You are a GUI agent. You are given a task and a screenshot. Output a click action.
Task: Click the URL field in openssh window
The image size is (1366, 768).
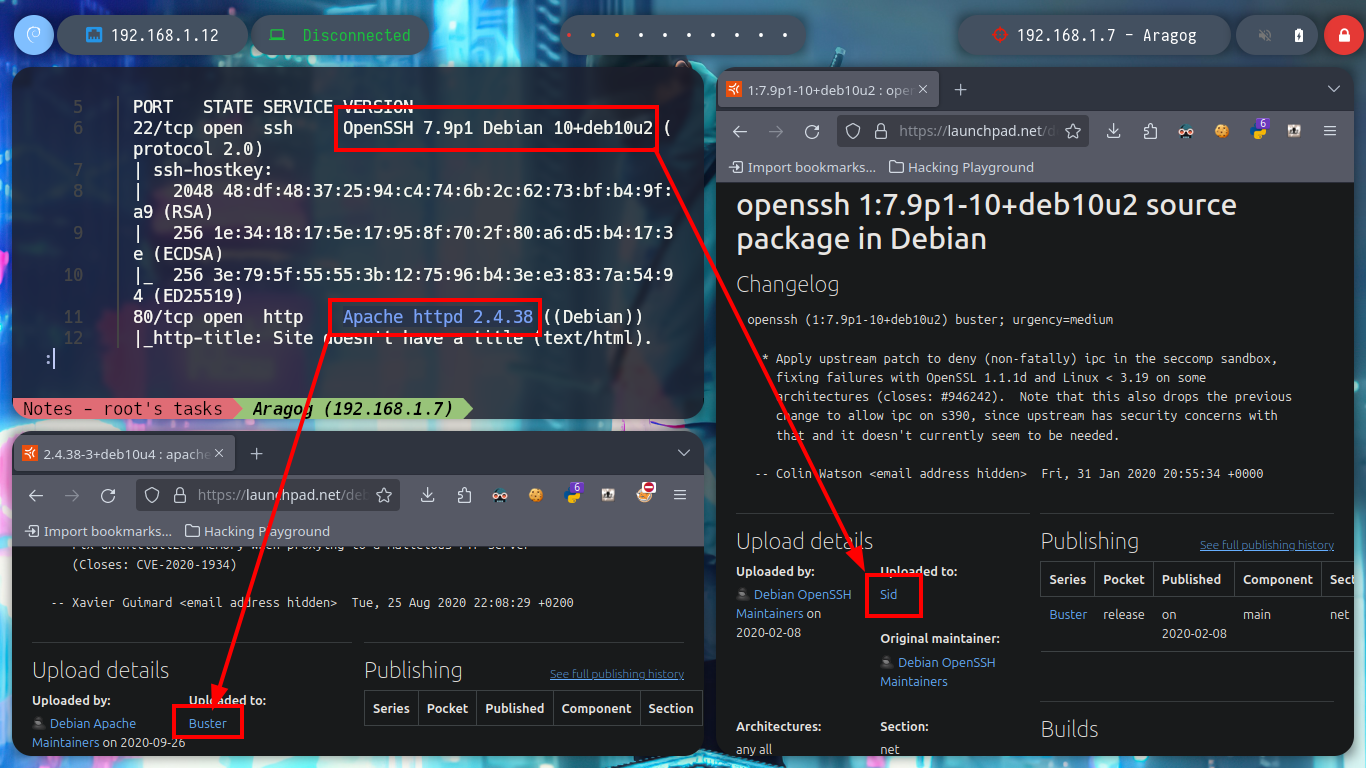click(976, 131)
